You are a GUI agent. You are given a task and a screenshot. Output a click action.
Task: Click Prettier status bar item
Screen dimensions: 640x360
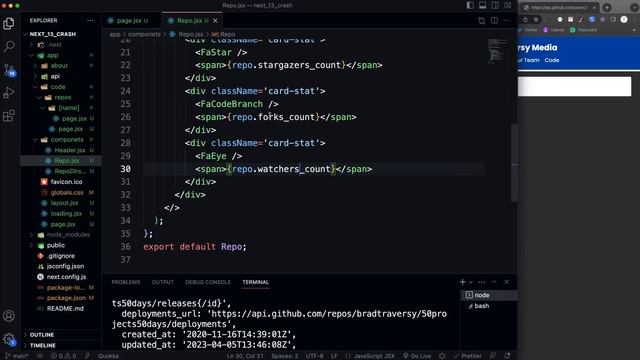(x=467, y=356)
